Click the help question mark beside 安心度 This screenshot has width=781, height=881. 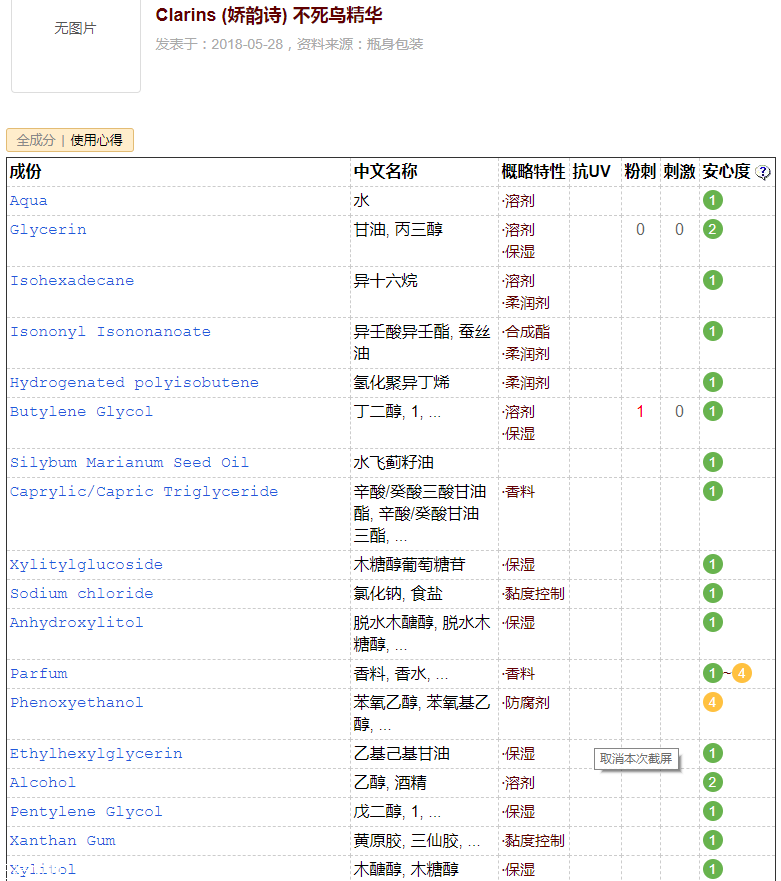(x=763, y=172)
